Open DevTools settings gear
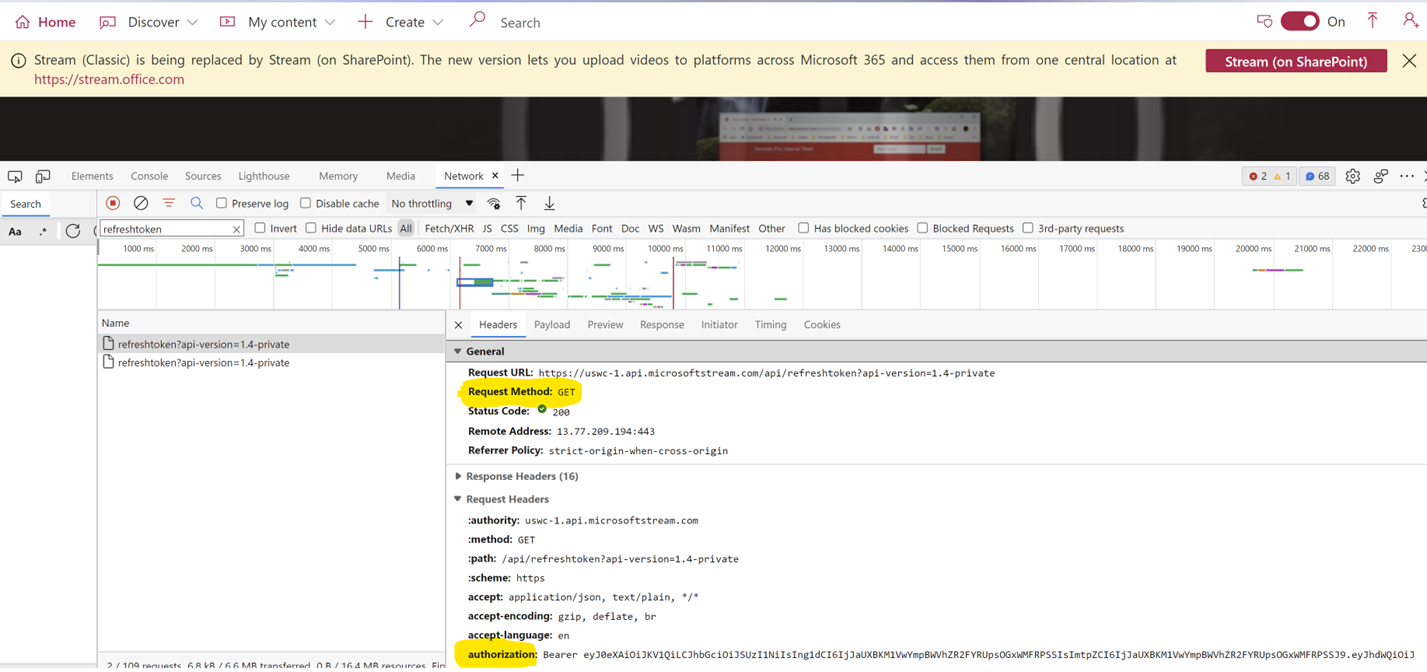 tap(1353, 176)
